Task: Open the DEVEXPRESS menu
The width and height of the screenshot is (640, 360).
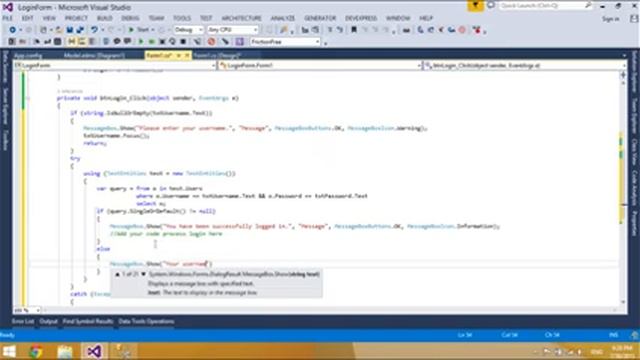Action: (x=361, y=18)
